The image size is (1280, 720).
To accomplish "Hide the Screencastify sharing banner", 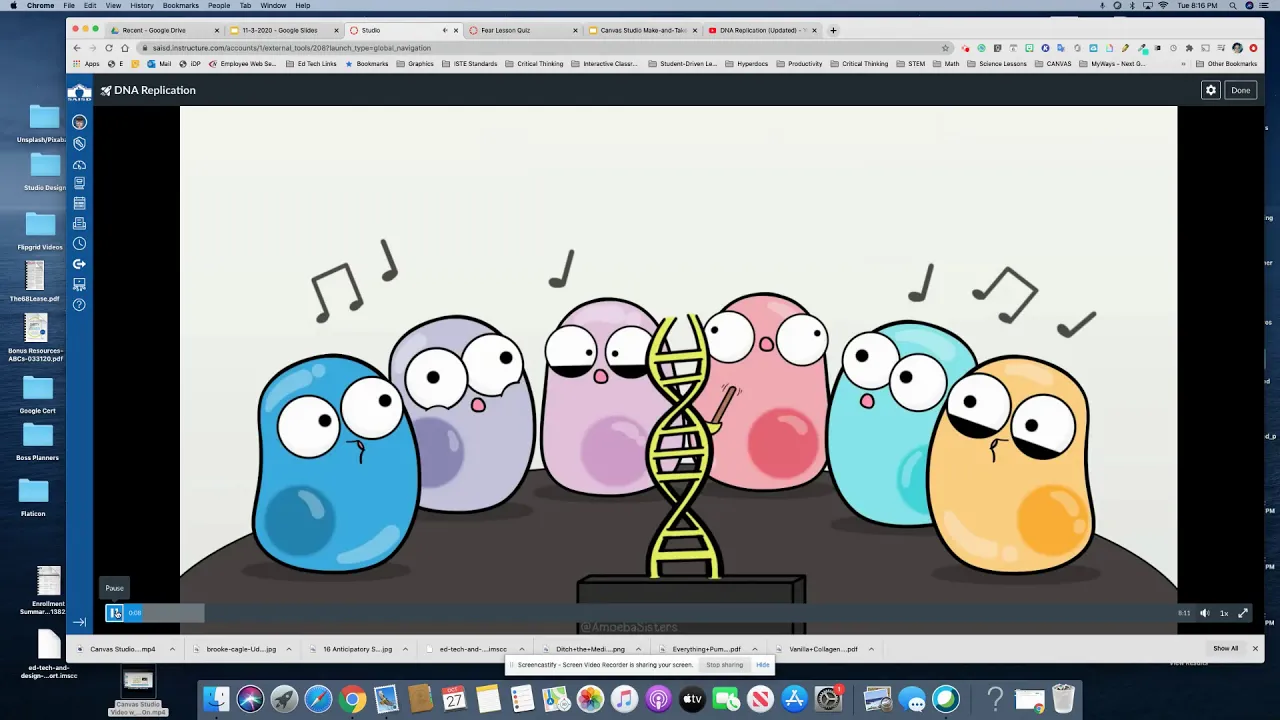I will point(763,665).
